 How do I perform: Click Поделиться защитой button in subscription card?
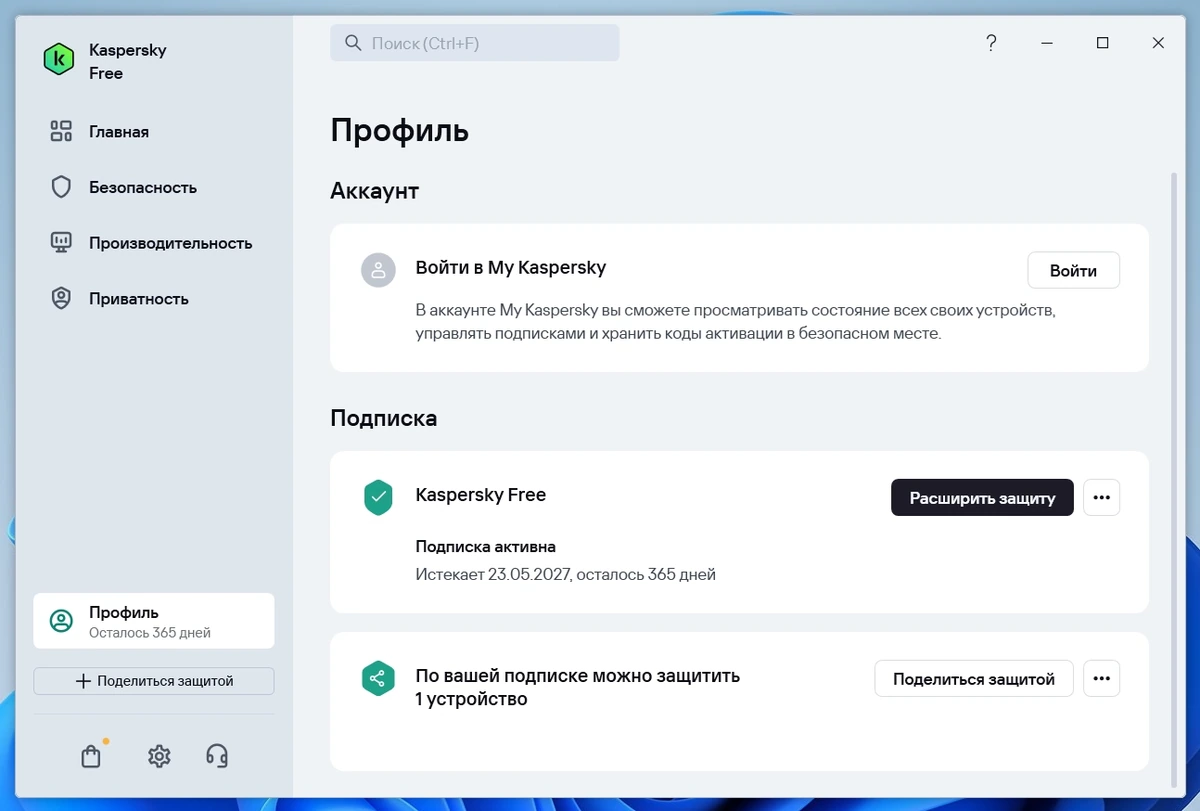pyautogui.click(x=974, y=679)
